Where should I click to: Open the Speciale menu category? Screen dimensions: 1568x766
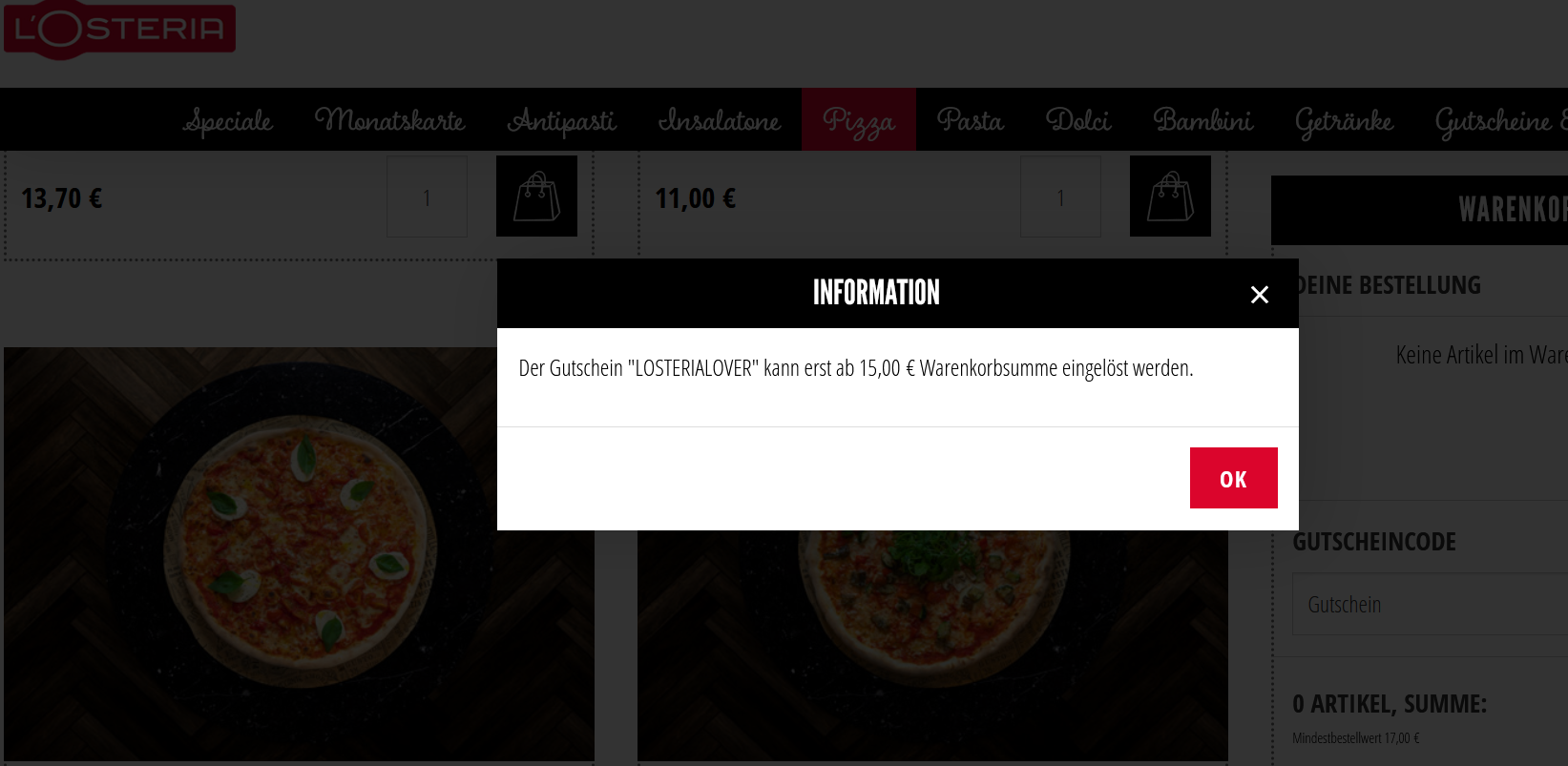228,120
